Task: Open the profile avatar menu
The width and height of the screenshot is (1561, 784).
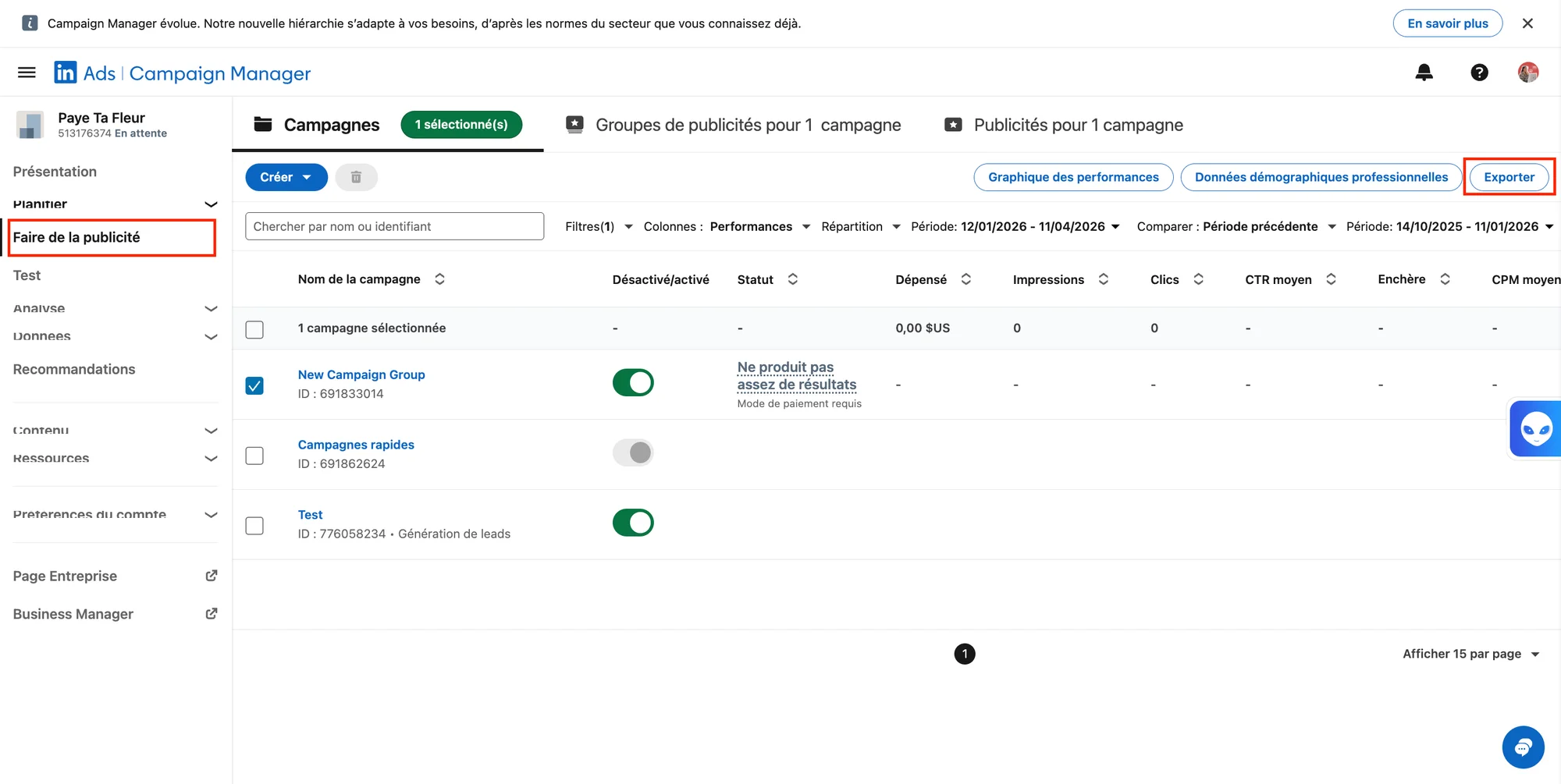Action: click(1528, 73)
